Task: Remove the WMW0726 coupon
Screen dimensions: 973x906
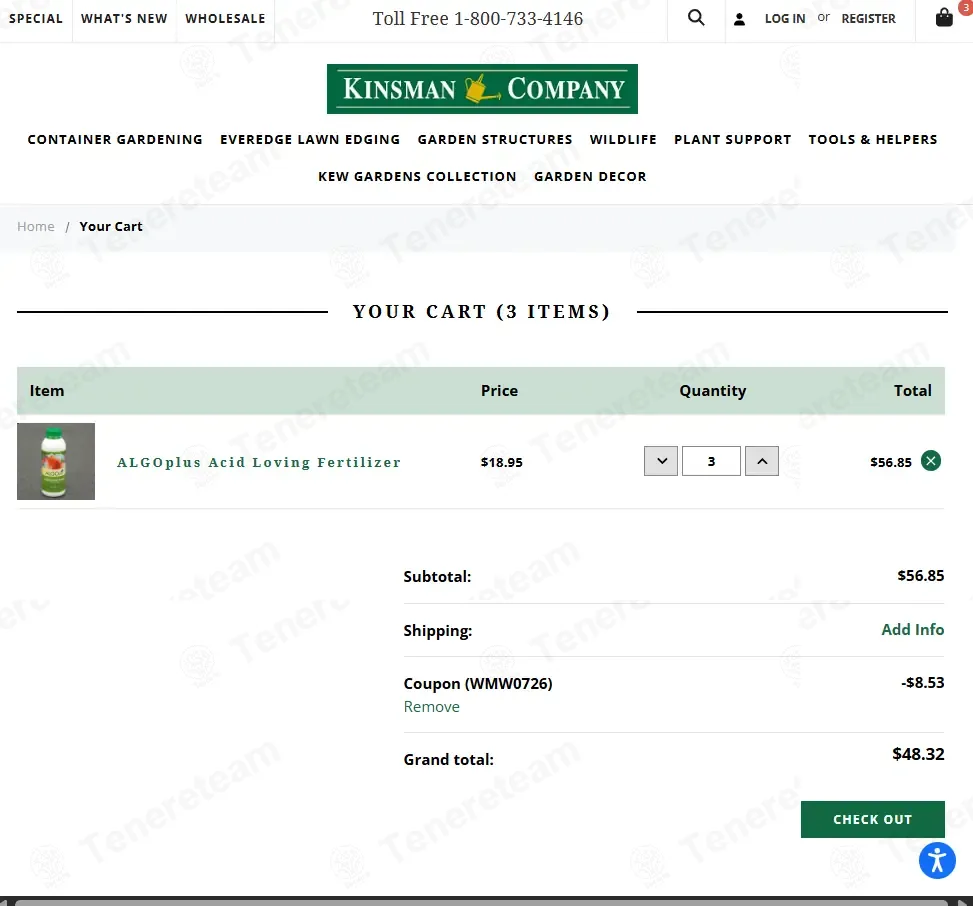Action: (x=431, y=707)
